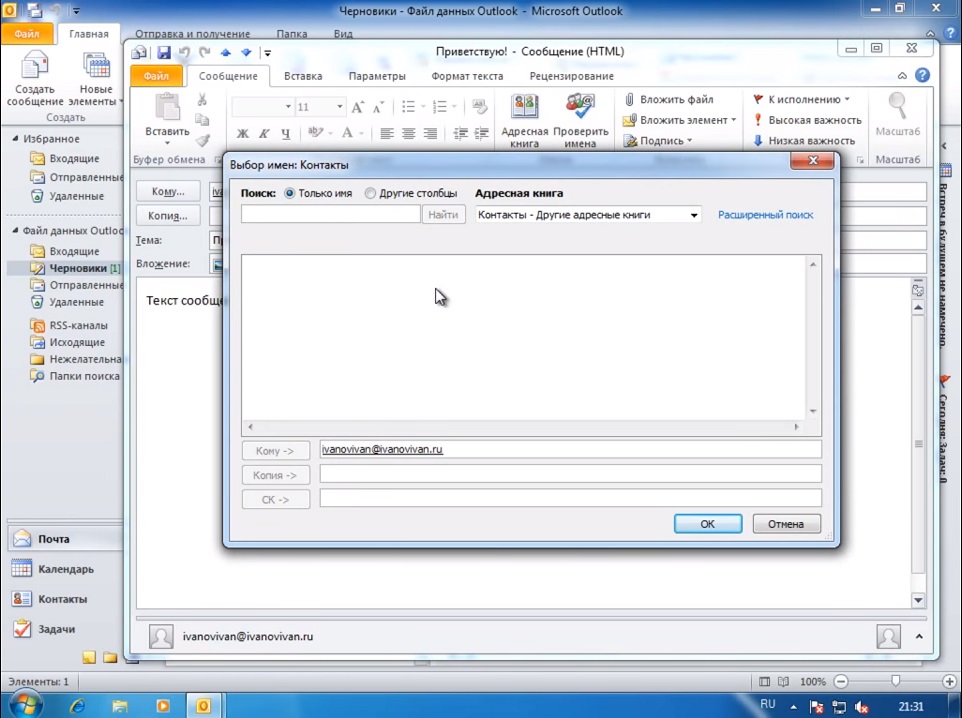Open the Формат текста tab

(467, 76)
